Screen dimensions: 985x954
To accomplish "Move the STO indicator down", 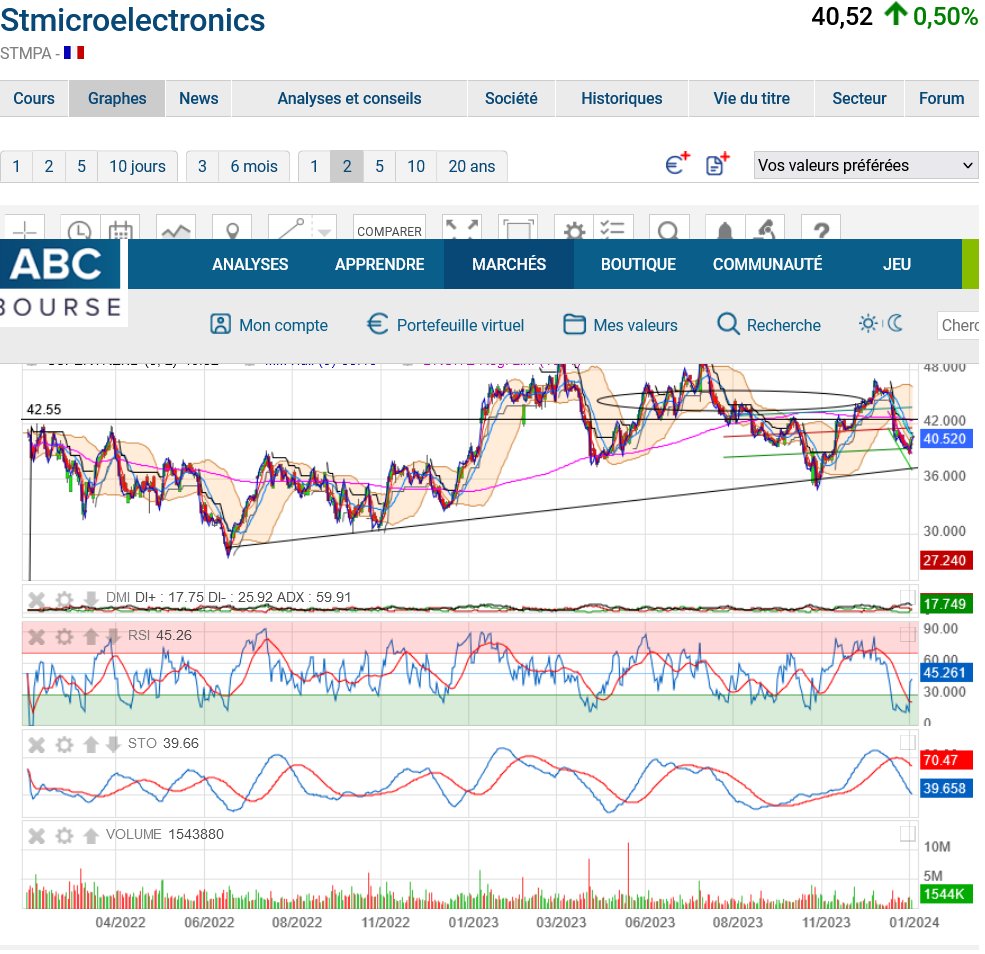I will click(113, 745).
